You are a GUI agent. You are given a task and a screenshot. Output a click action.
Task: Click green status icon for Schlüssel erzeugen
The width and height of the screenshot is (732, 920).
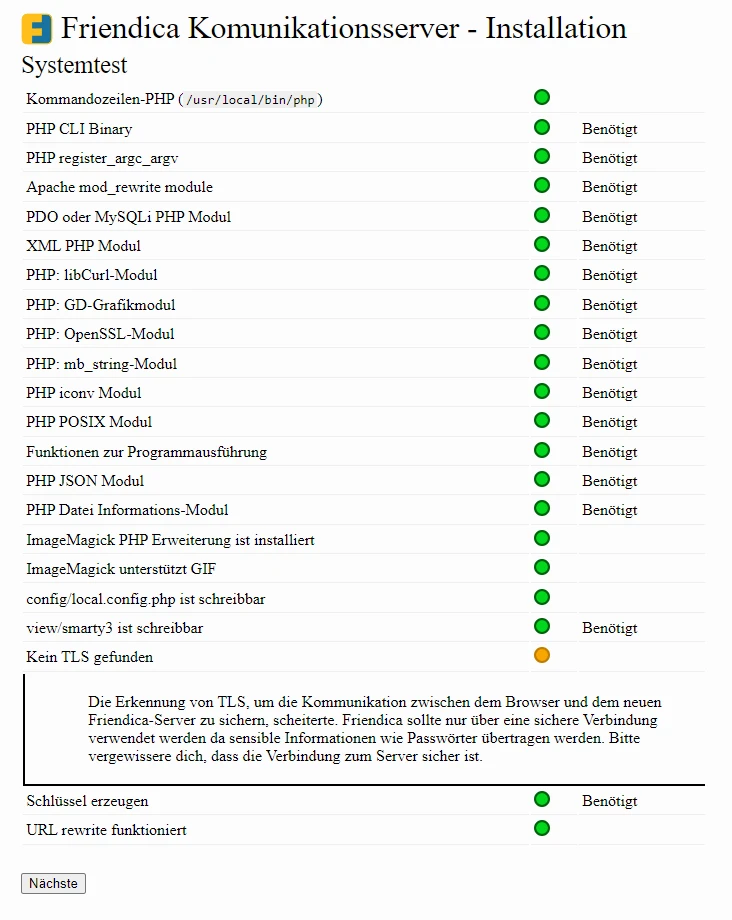[x=542, y=800]
